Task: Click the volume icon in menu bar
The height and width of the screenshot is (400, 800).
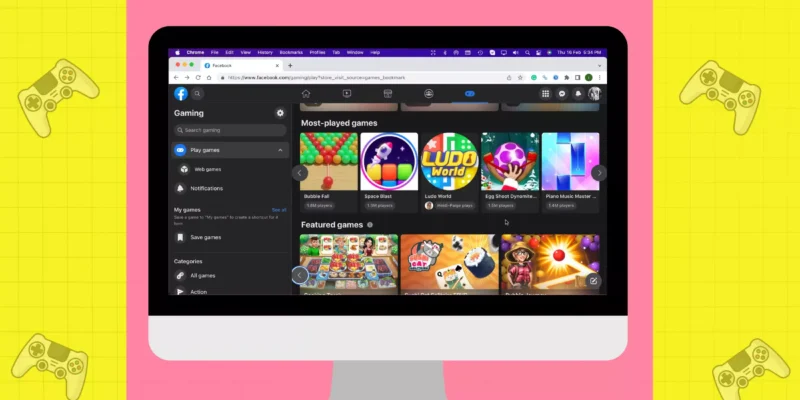Action: 515,53
